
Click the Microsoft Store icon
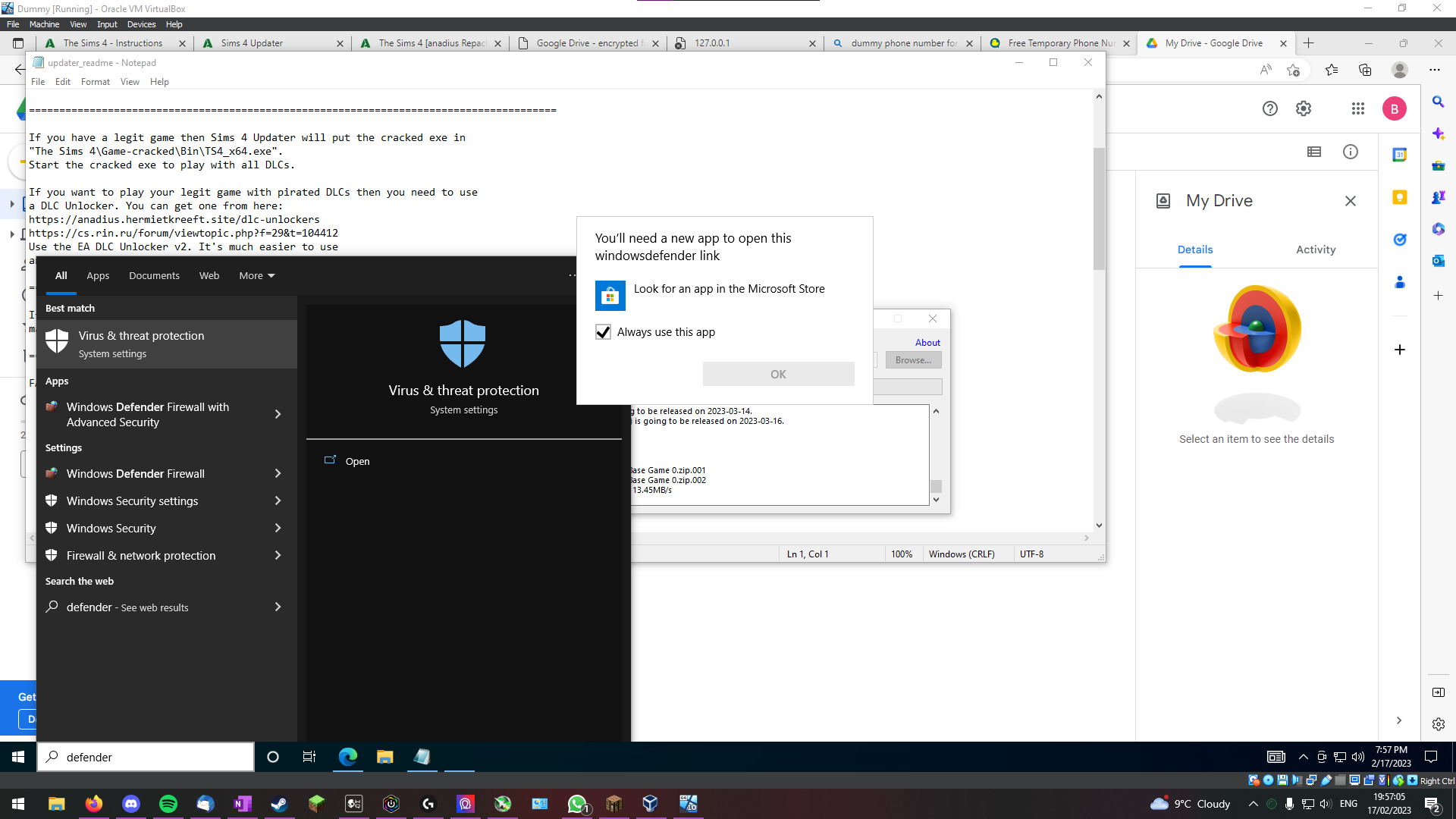(610, 296)
